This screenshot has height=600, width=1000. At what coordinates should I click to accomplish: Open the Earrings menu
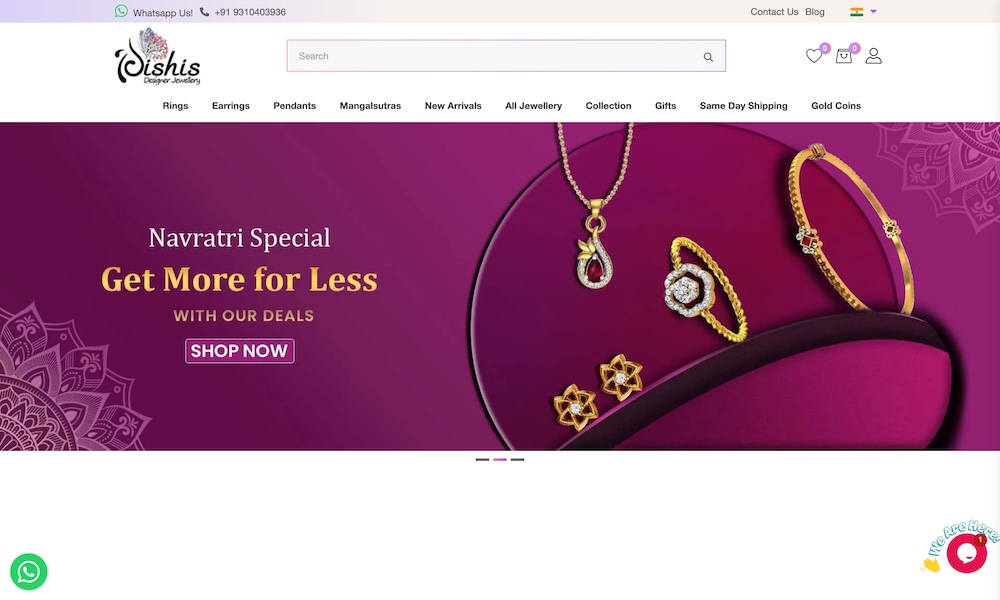(x=231, y=106)
